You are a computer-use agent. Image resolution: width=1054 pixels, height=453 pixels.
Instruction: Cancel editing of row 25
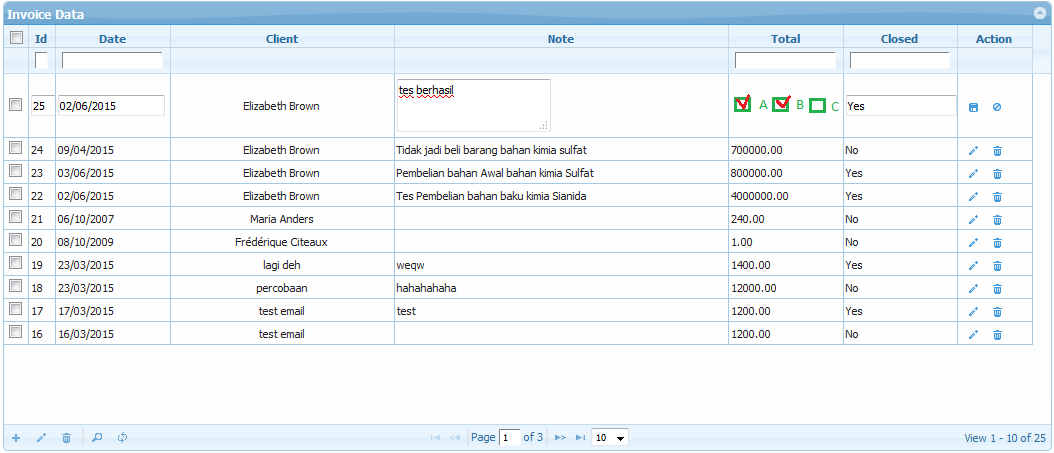[997, 107]
